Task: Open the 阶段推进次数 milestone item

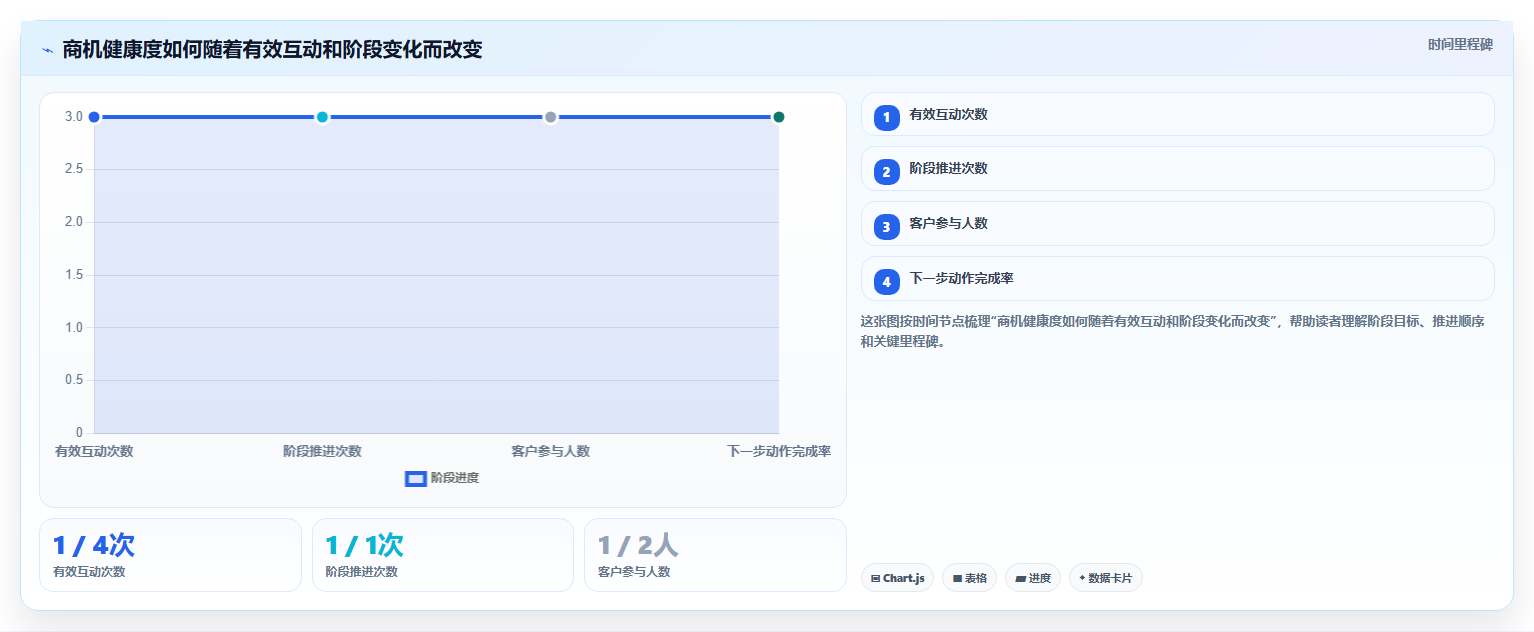Action: [1177, 169]
